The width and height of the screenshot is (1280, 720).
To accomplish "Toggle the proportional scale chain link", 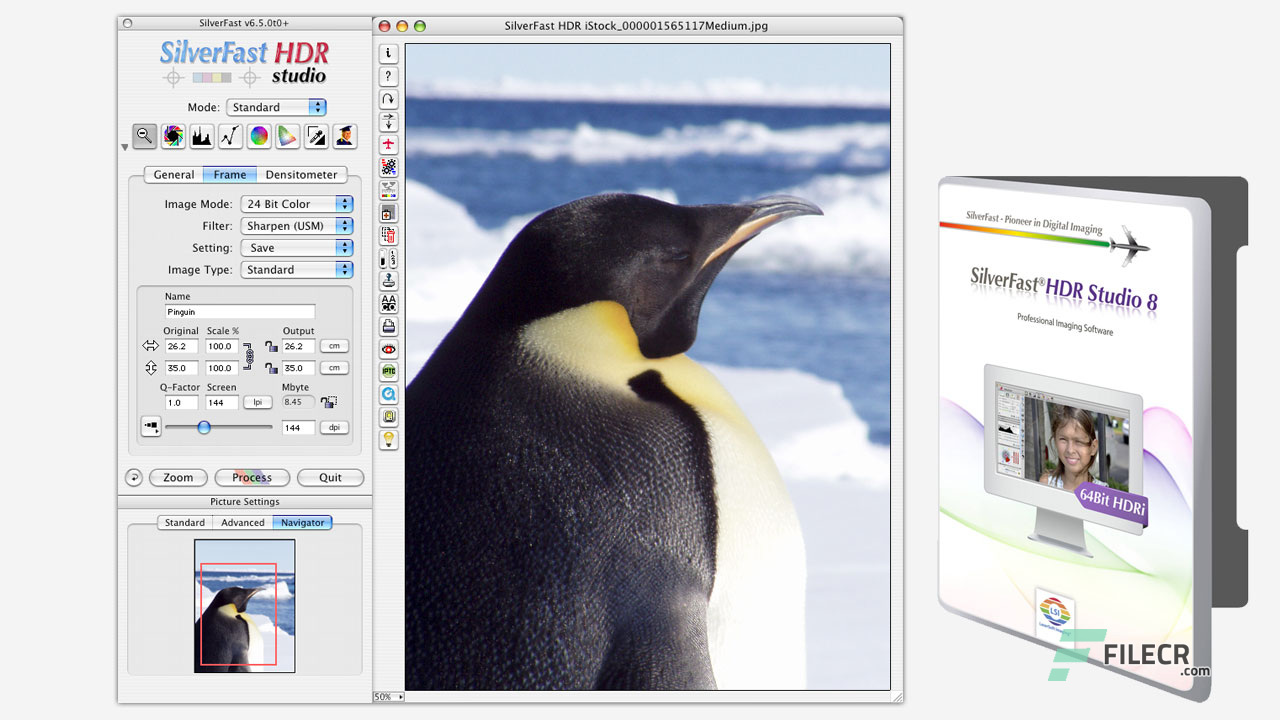I will click(249, 357).
